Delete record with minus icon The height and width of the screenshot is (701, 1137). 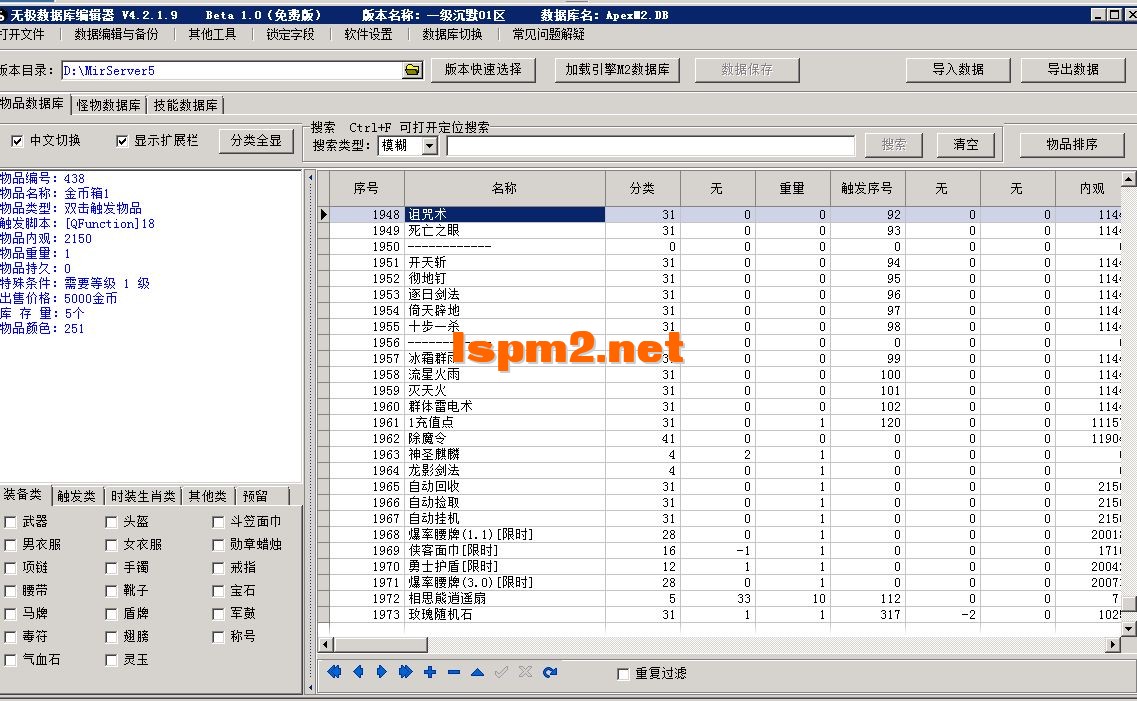point(454,672)
